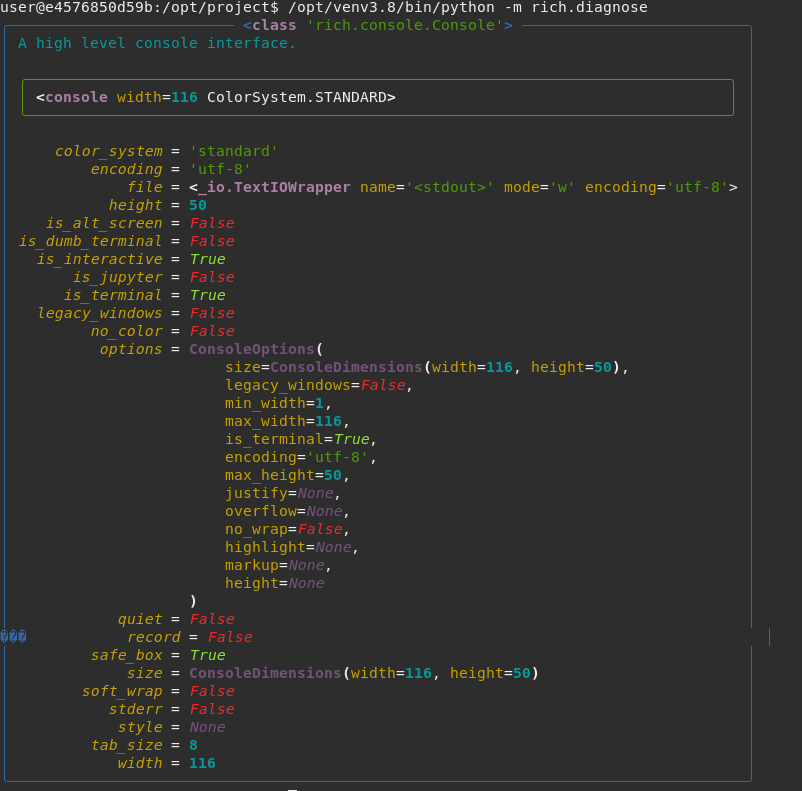
Task: Select the is_interactive True value
Action: pos(207,259)
